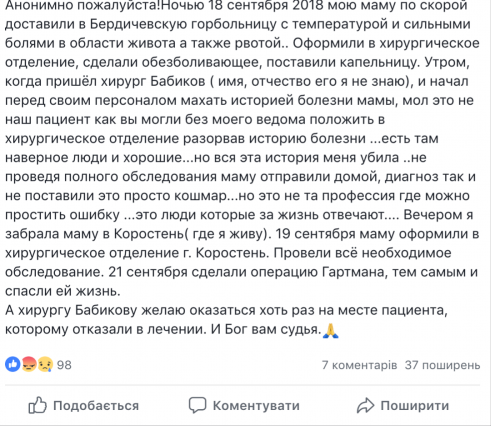Click the angry face reaction icon
491x426 pixels.
(x=29, y=364)
